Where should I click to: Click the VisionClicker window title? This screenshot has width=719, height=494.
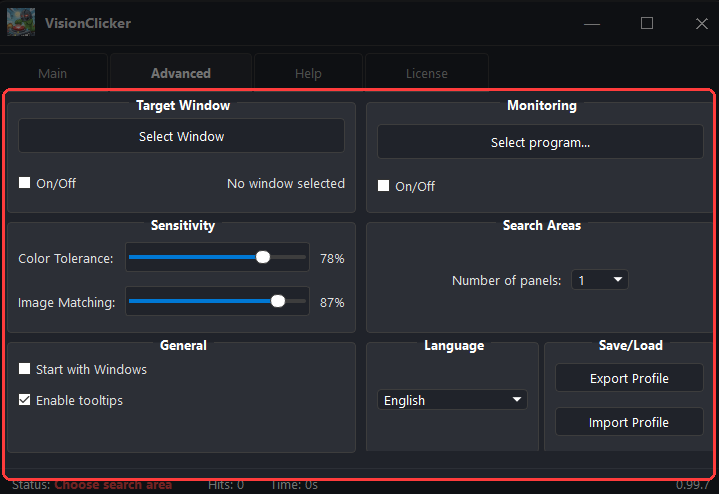click(x=88, y=23)
